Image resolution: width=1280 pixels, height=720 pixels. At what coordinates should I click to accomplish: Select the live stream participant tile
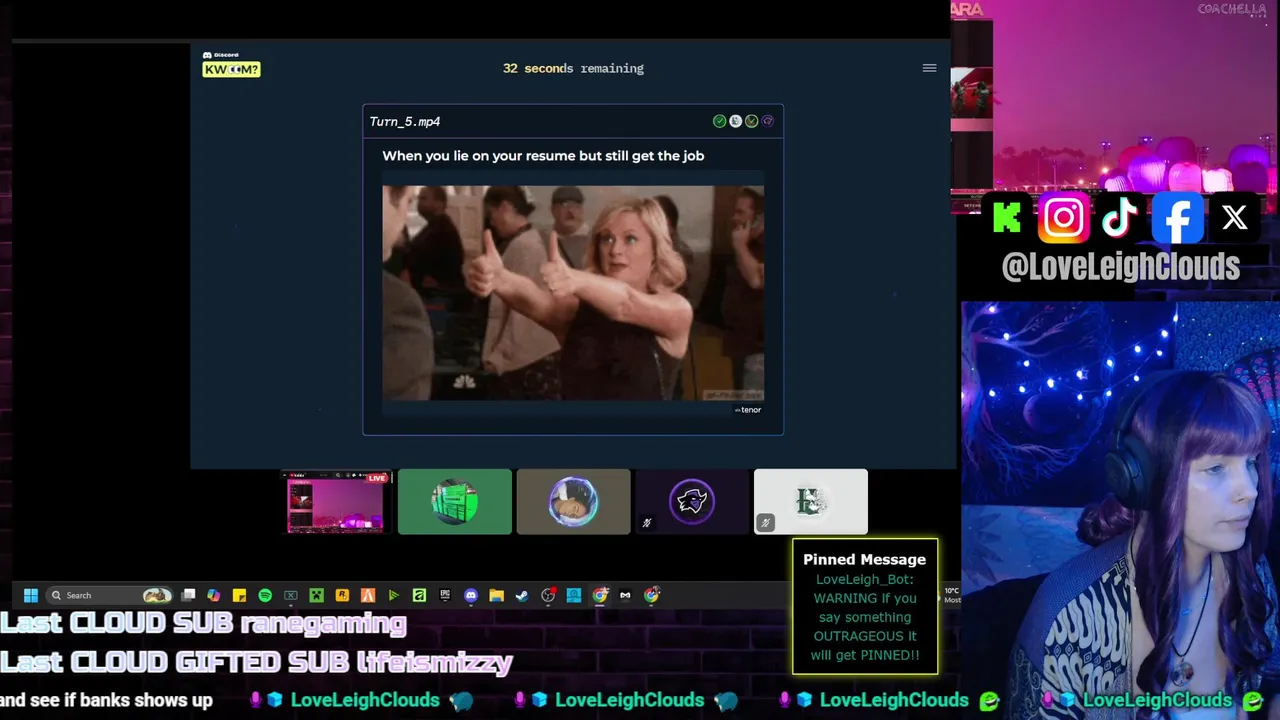[x=336, y=502]
